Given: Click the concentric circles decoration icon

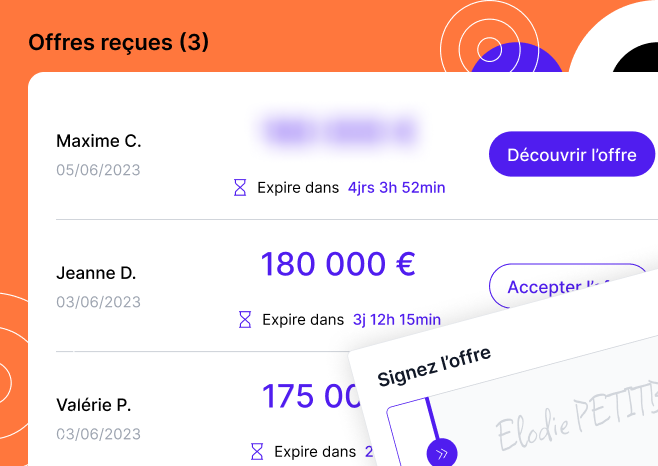Looking at the screenshot, I should pos(489,48).
